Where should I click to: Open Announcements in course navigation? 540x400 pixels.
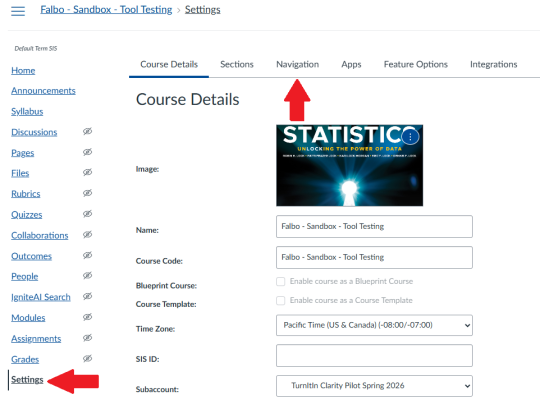click(x=43, y=91)
